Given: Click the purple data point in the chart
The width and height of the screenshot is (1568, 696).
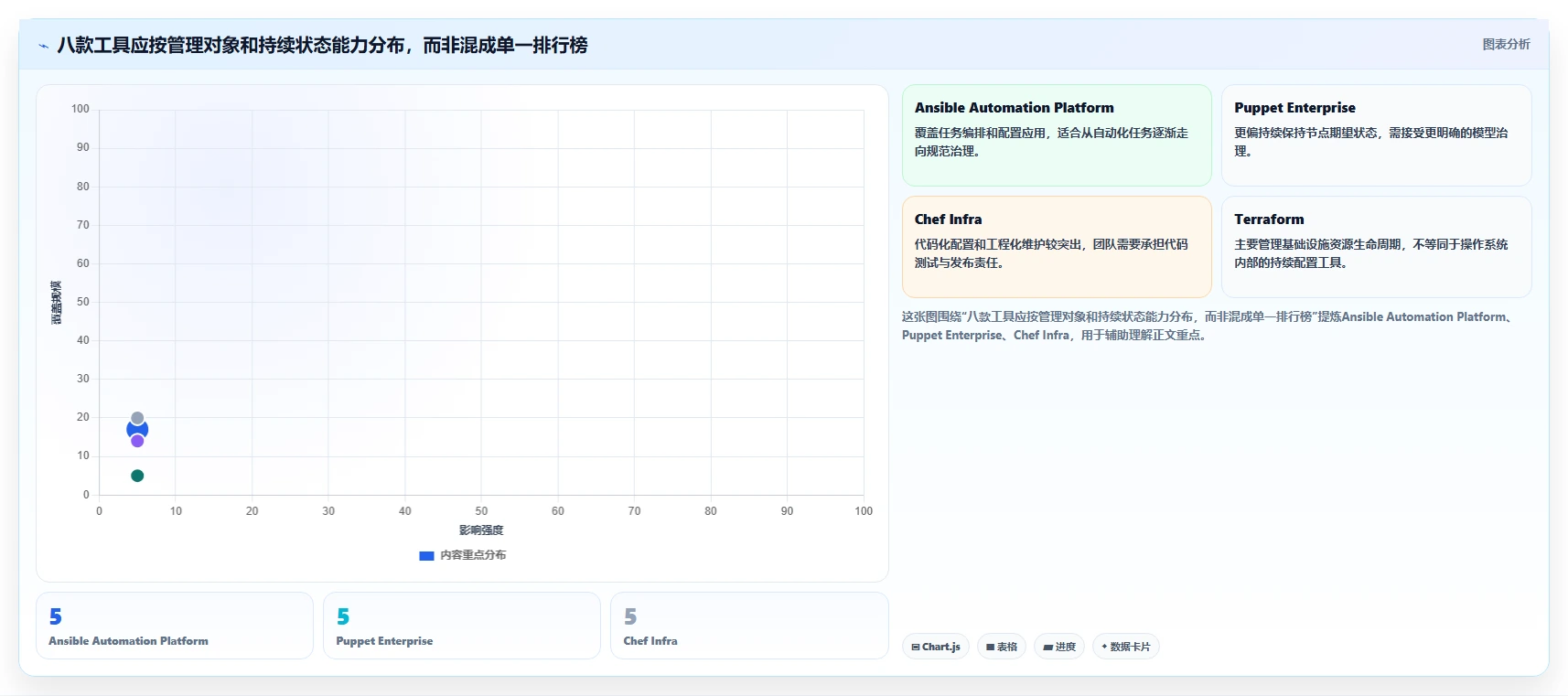Looking at the screenshot, I should [x=137, y=441].
